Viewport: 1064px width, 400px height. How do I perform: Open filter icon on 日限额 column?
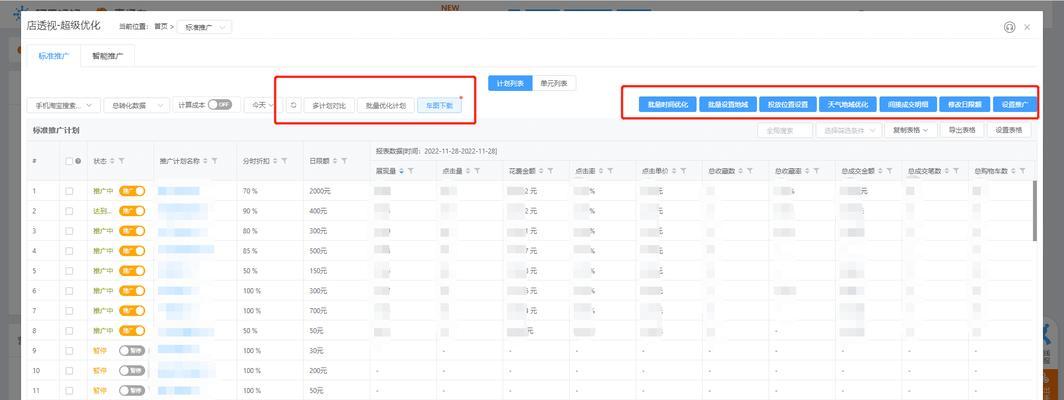point(344,161)
